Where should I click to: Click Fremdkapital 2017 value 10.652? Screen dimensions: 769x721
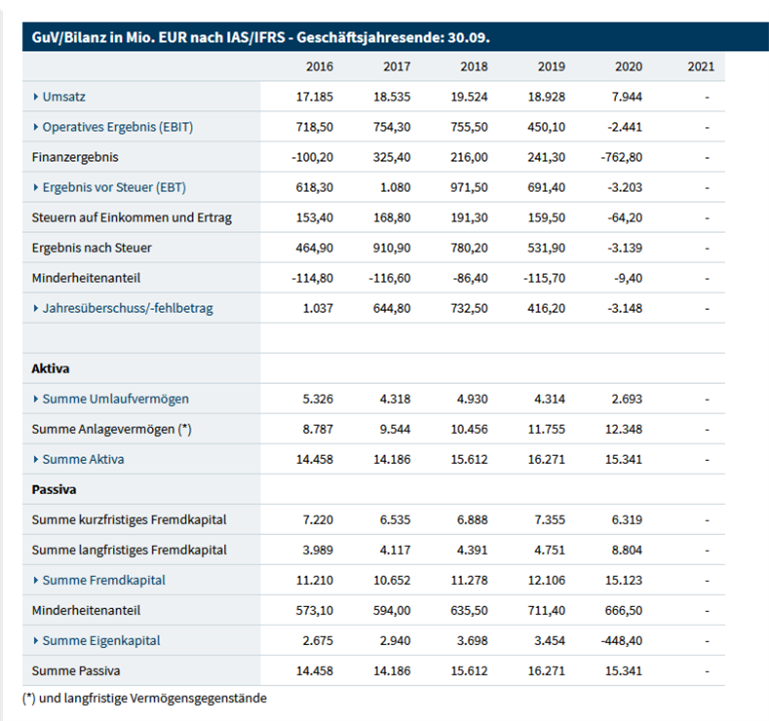392,580
